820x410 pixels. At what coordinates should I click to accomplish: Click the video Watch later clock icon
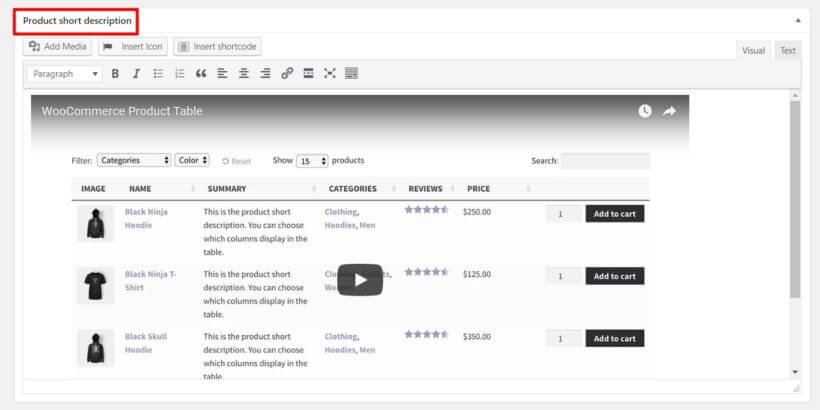pos(645,111)
